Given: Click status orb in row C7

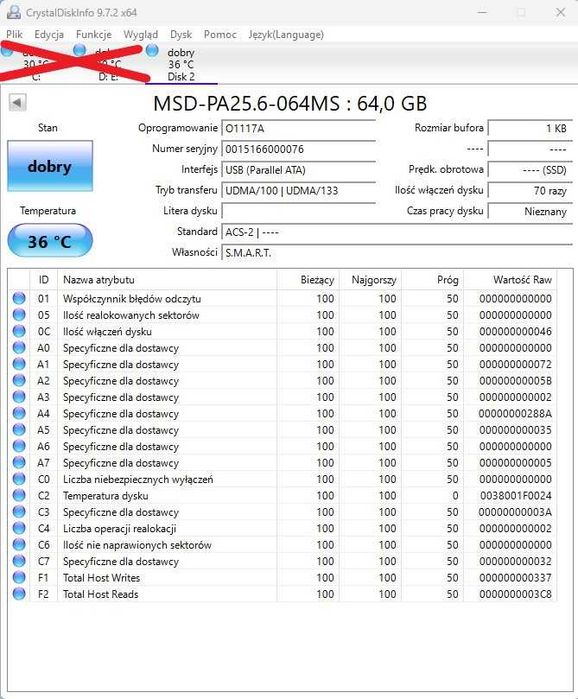Looking at the screenshot, I should point(19,561).
